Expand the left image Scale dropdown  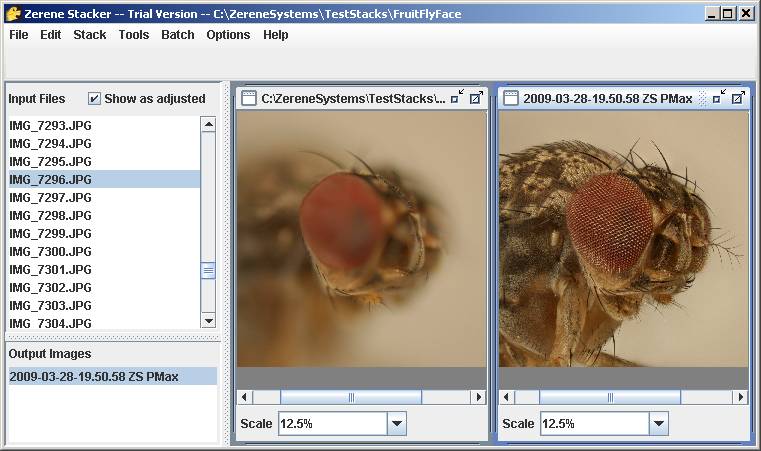click(x=397, y=423)
